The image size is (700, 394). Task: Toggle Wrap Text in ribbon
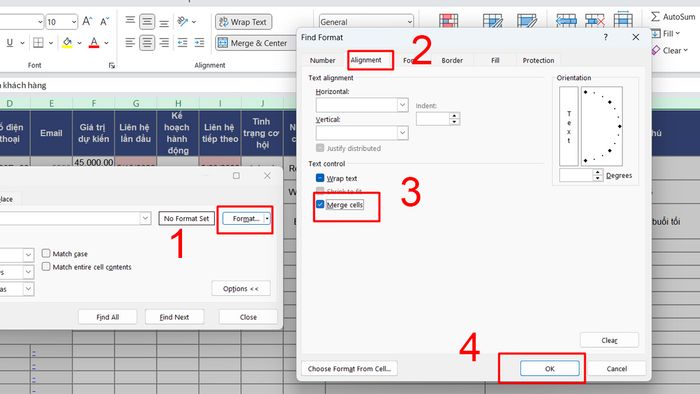(x=243, y=22)
